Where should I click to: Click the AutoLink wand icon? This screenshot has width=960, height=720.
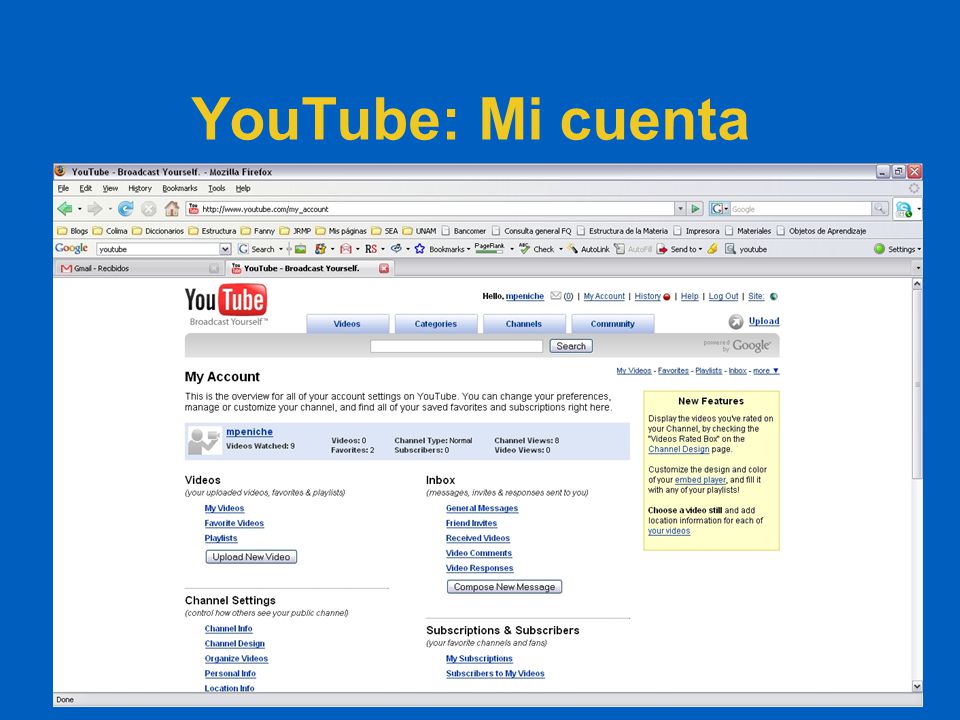click(x=572, y=249)
